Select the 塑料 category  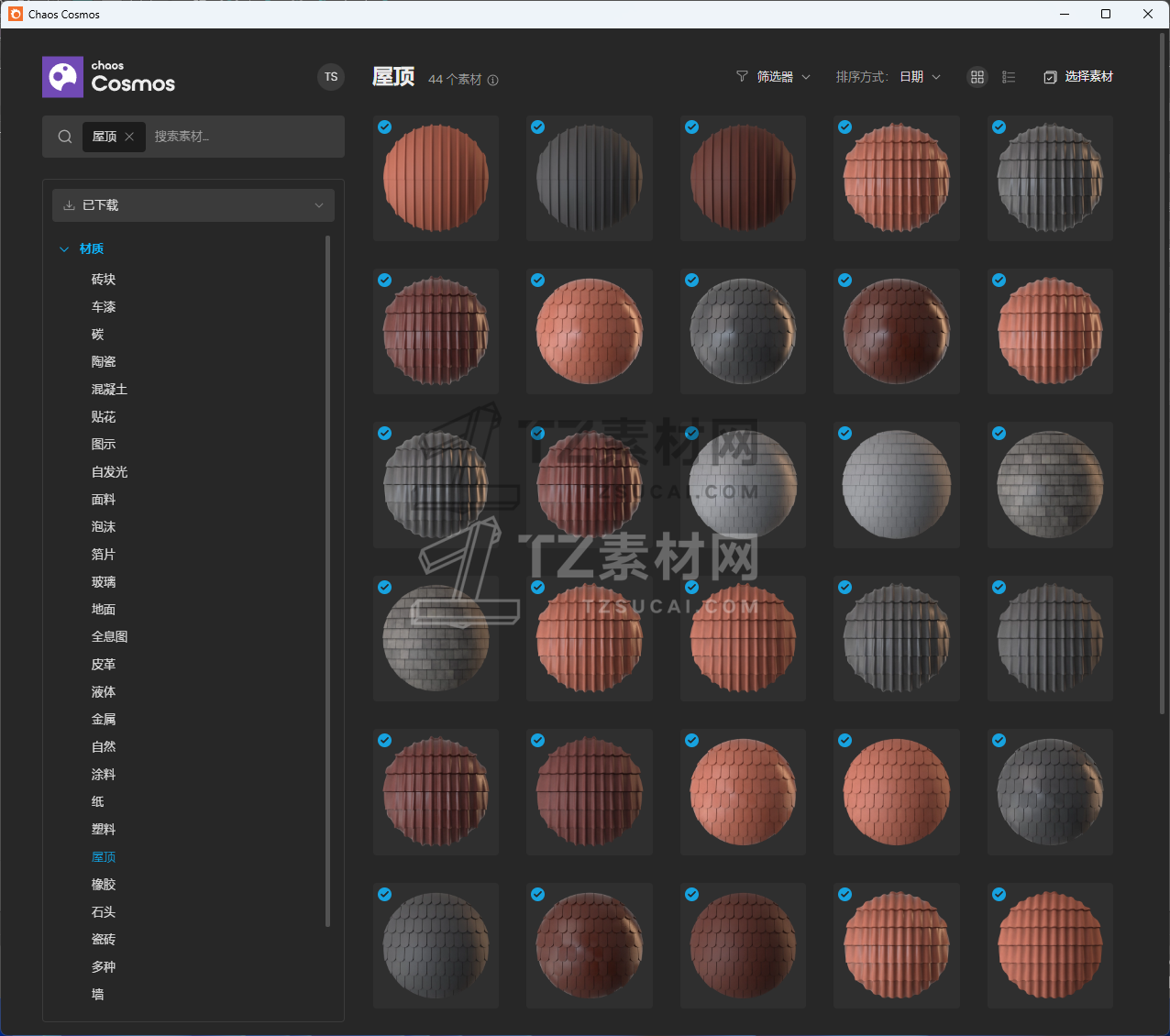pos(104,830)
